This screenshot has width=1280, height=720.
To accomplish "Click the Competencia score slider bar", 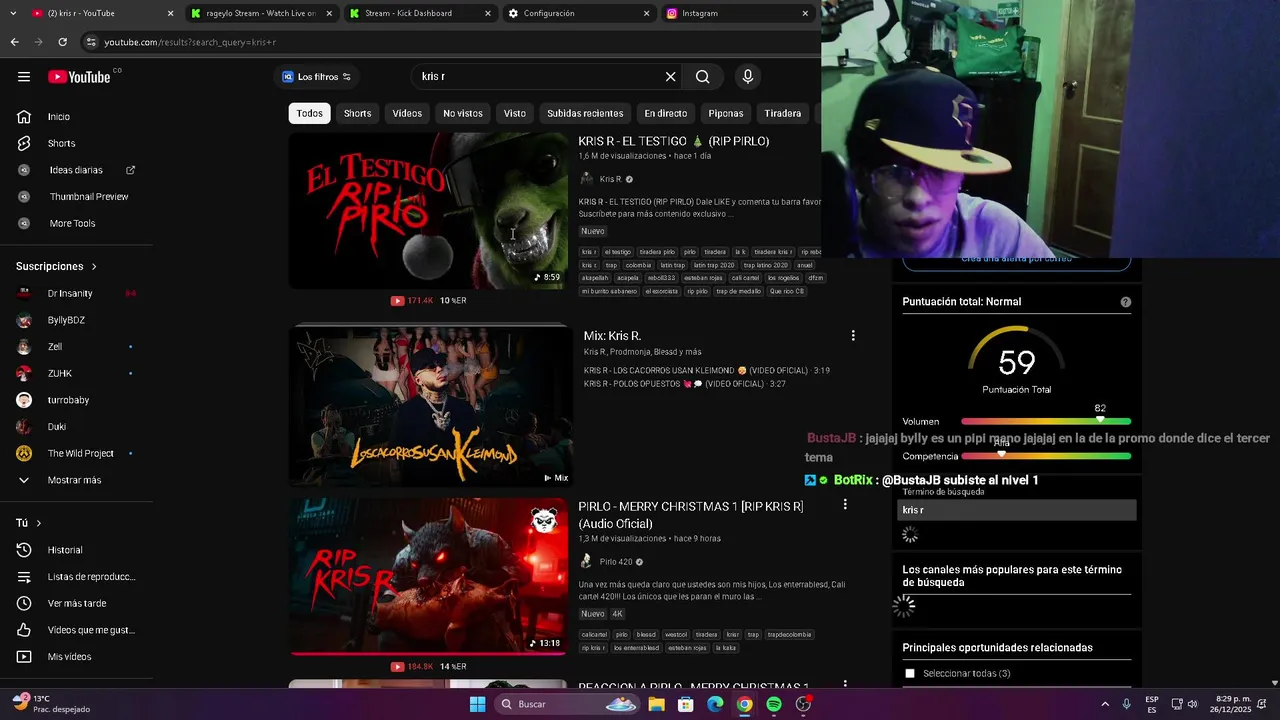I will point(1046,456).
